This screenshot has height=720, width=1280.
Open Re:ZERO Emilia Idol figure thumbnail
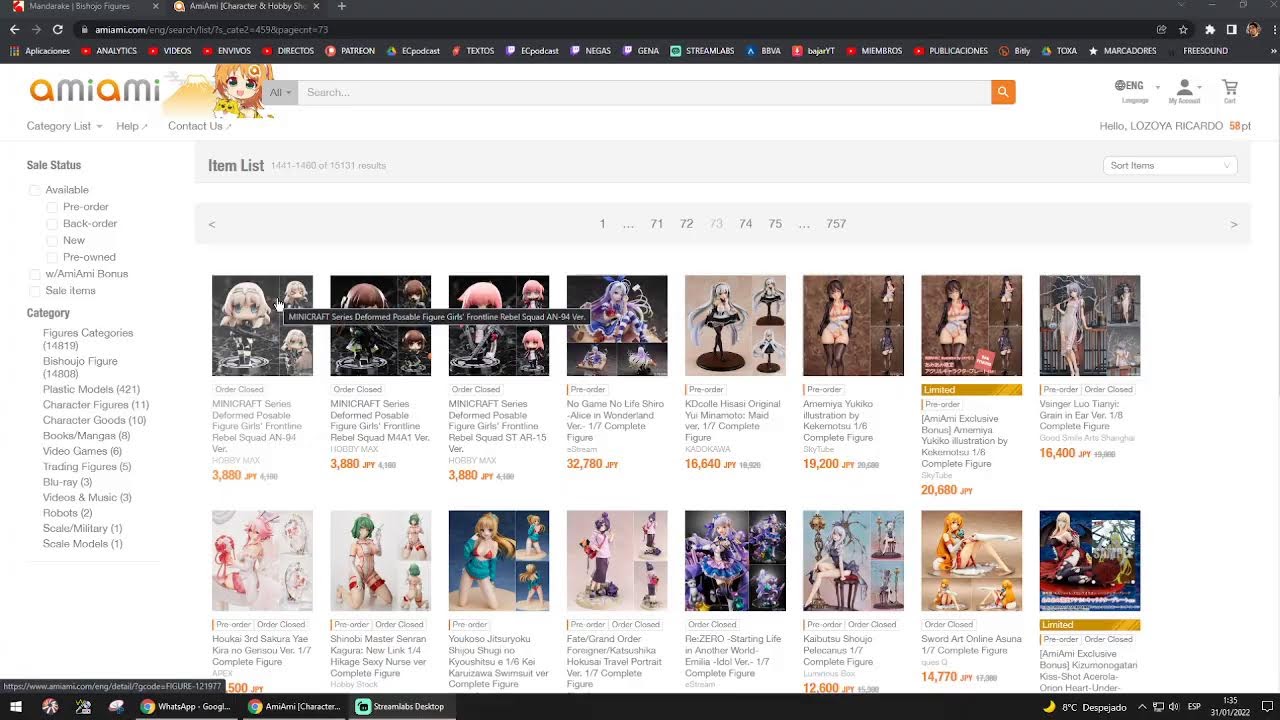click(735, 561)
